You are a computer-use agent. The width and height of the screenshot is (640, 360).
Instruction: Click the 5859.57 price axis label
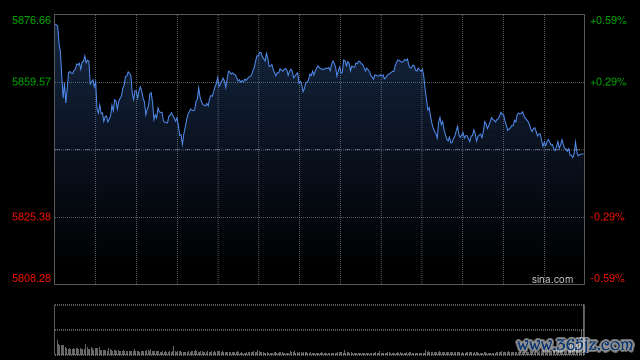coord(31,82)
